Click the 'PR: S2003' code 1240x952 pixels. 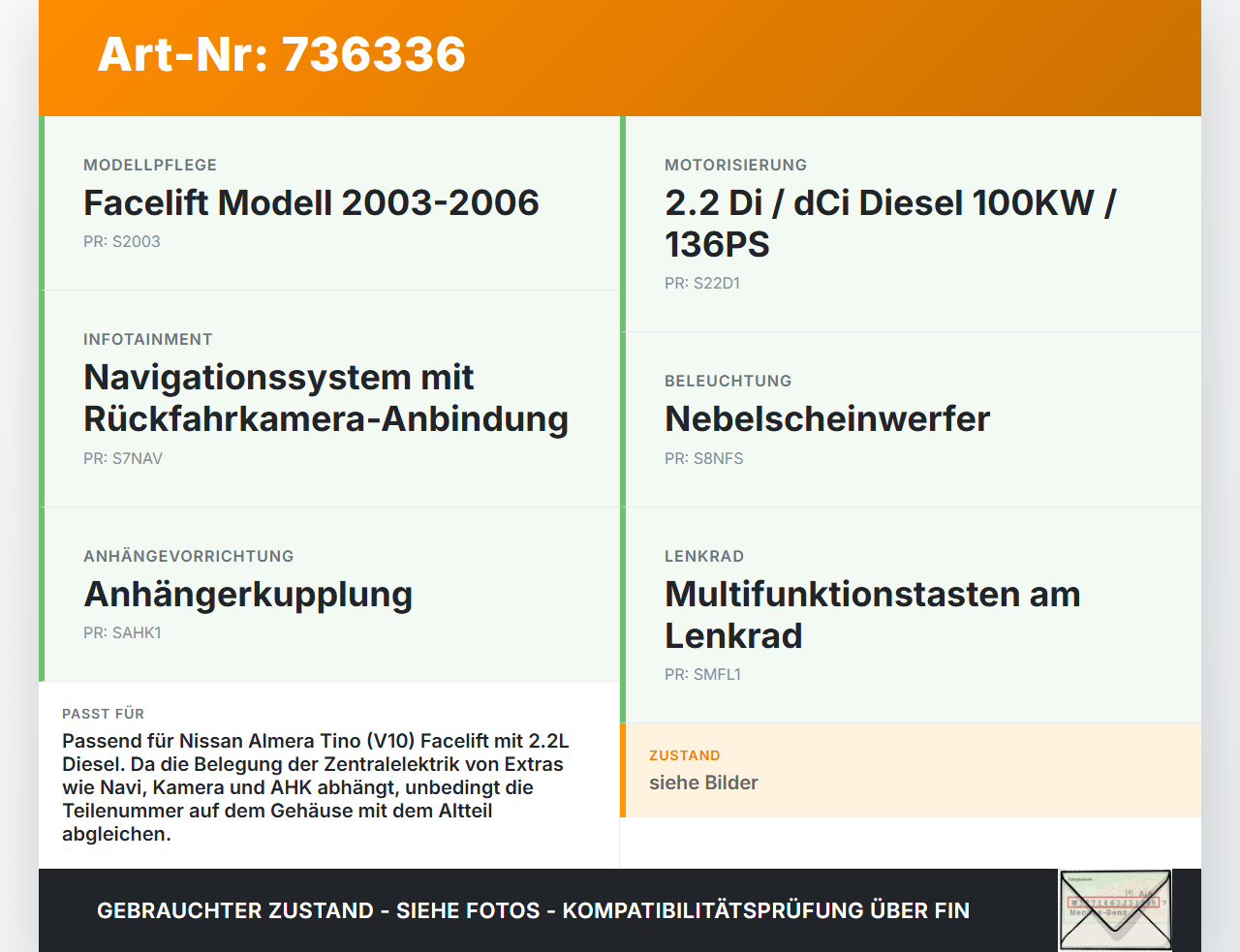[x=122, y=241]
